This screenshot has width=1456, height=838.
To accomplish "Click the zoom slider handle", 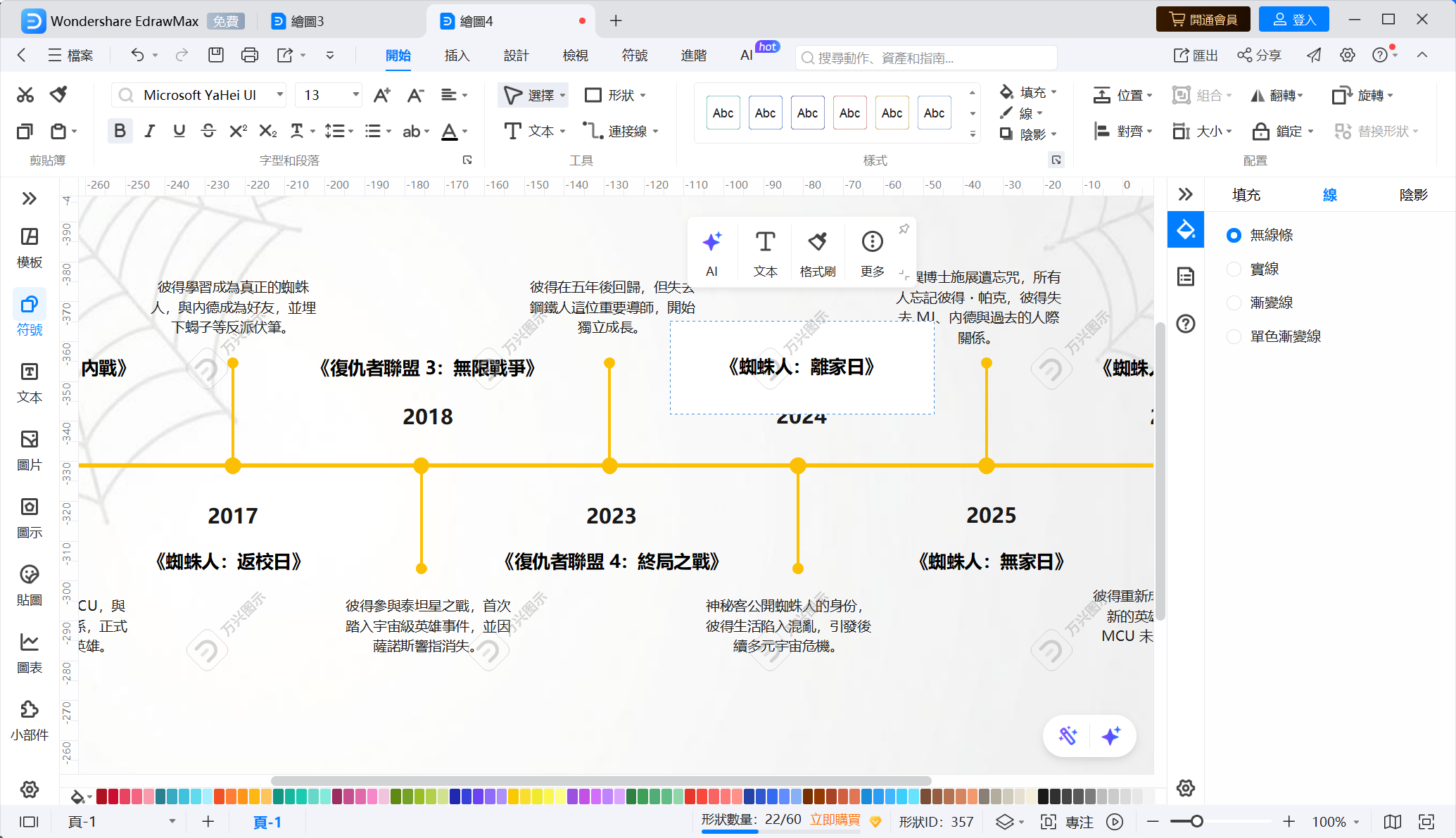I will pyautogui.click(x=1197, y=821).
